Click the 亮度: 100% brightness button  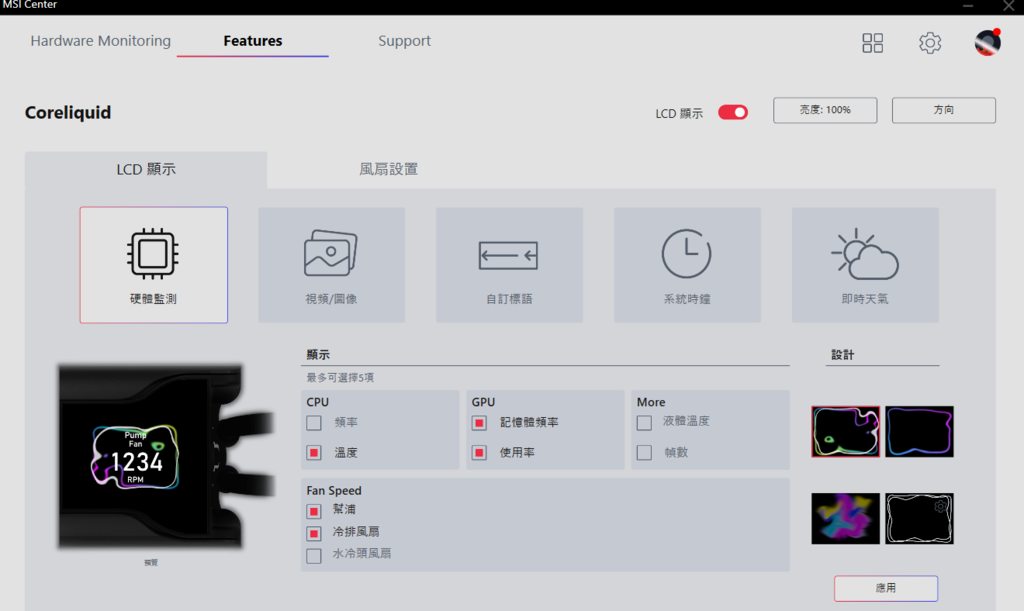tap(825, 110)
